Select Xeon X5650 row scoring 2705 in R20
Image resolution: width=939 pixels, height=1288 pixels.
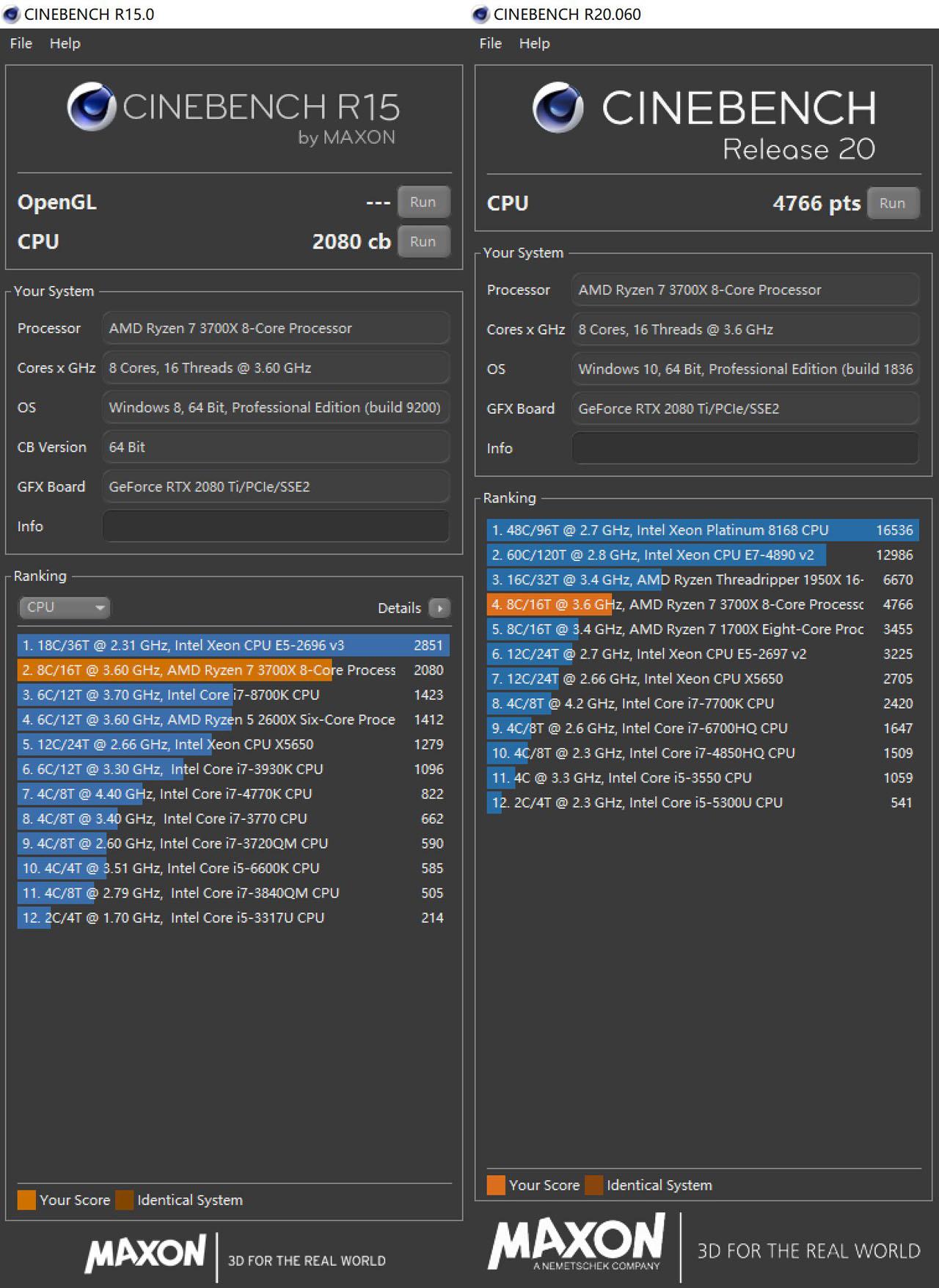pyautogui.click(x=703, y=678)
